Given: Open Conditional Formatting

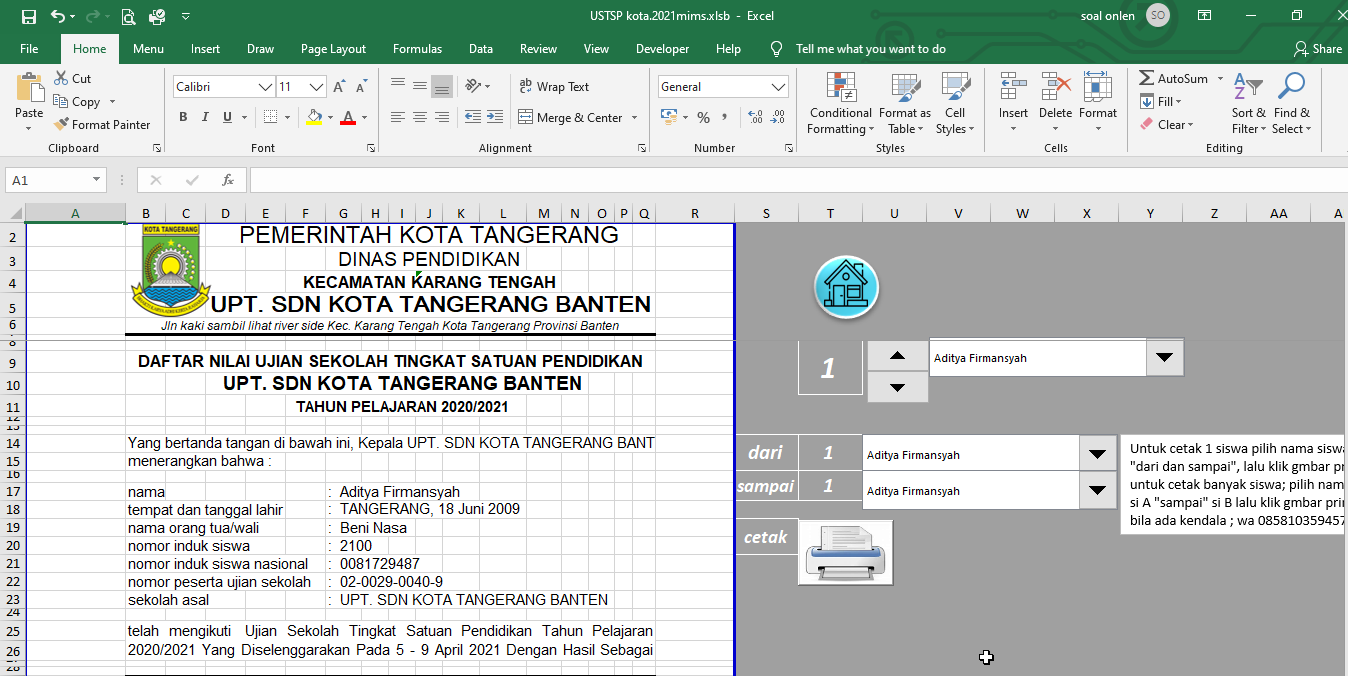Looking at the screenshot, I should click(840, 103).
